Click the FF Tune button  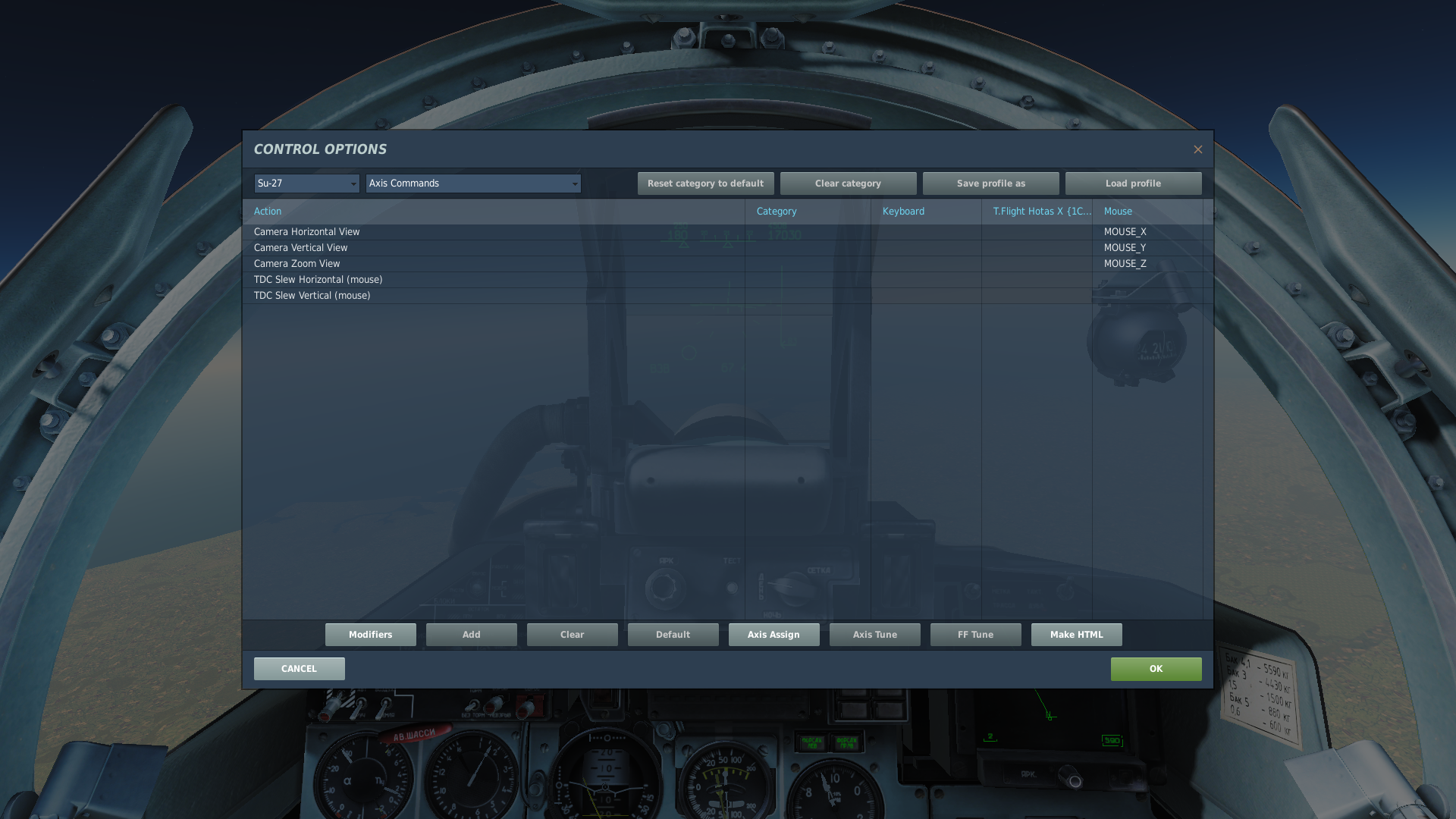(x=975, y=635)
